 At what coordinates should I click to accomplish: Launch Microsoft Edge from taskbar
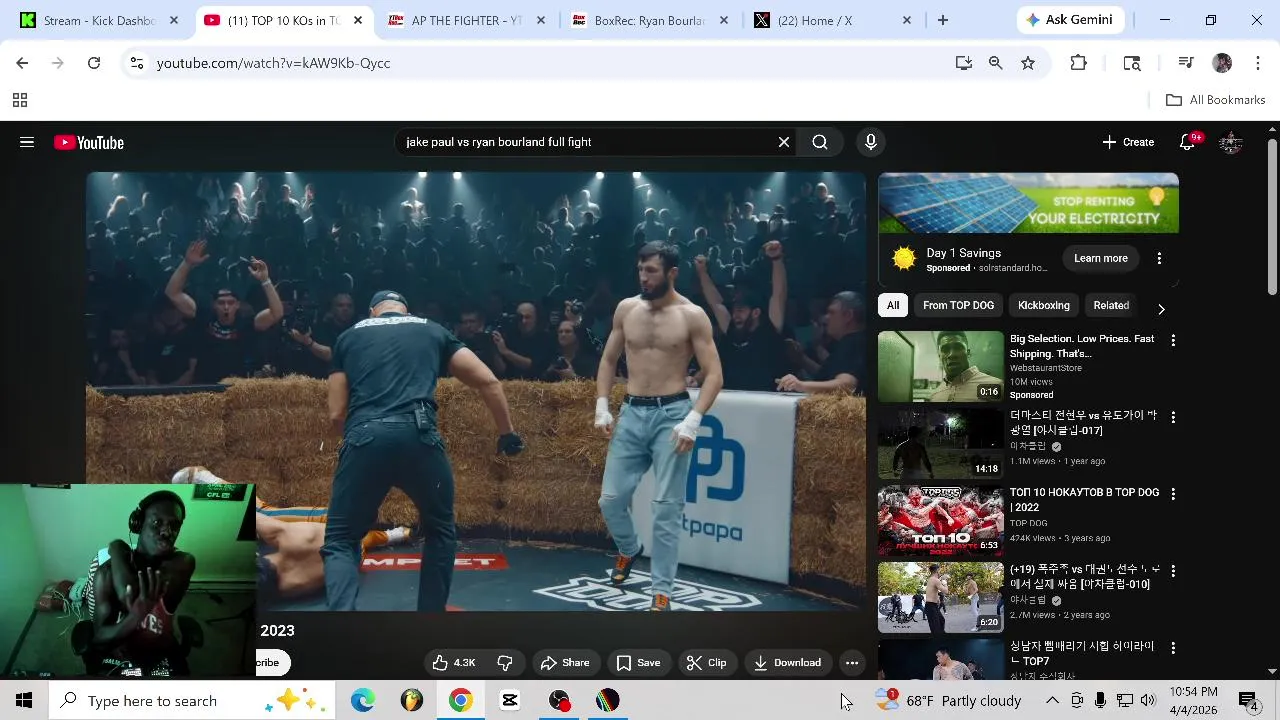point(363,700)
